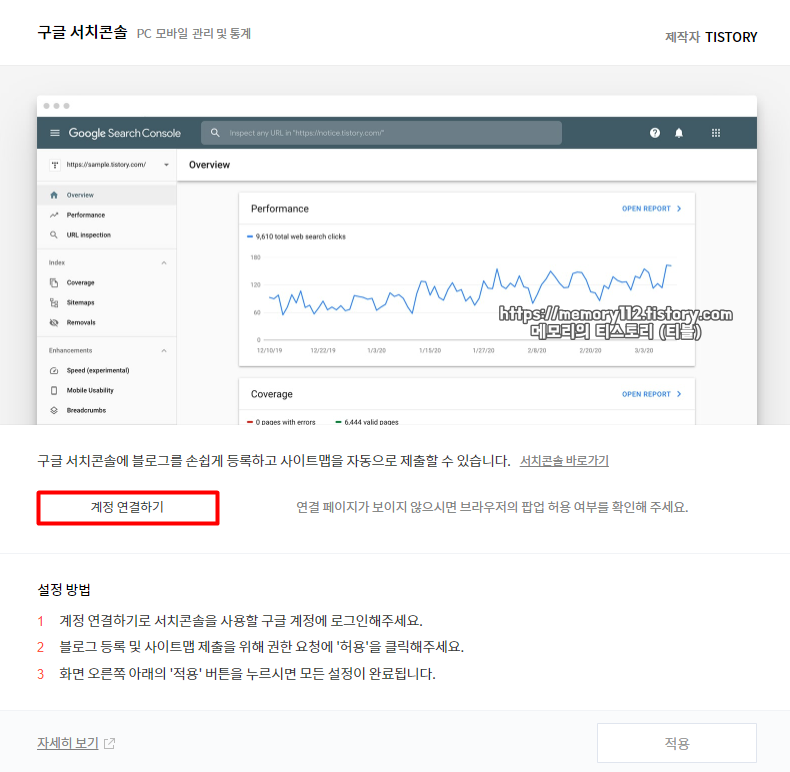Viewport: 790px width, 772px height.
Task: Click the Performance trend line icon
Action: 54,215
